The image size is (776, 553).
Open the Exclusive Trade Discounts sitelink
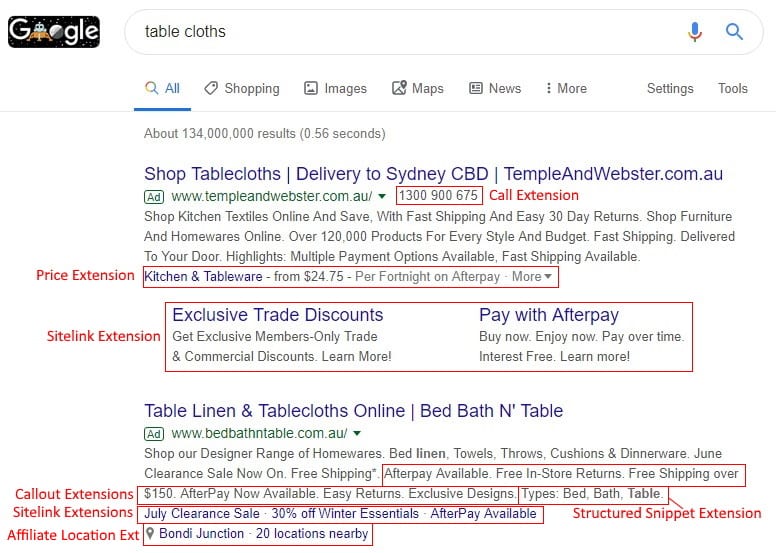point(278,315)
